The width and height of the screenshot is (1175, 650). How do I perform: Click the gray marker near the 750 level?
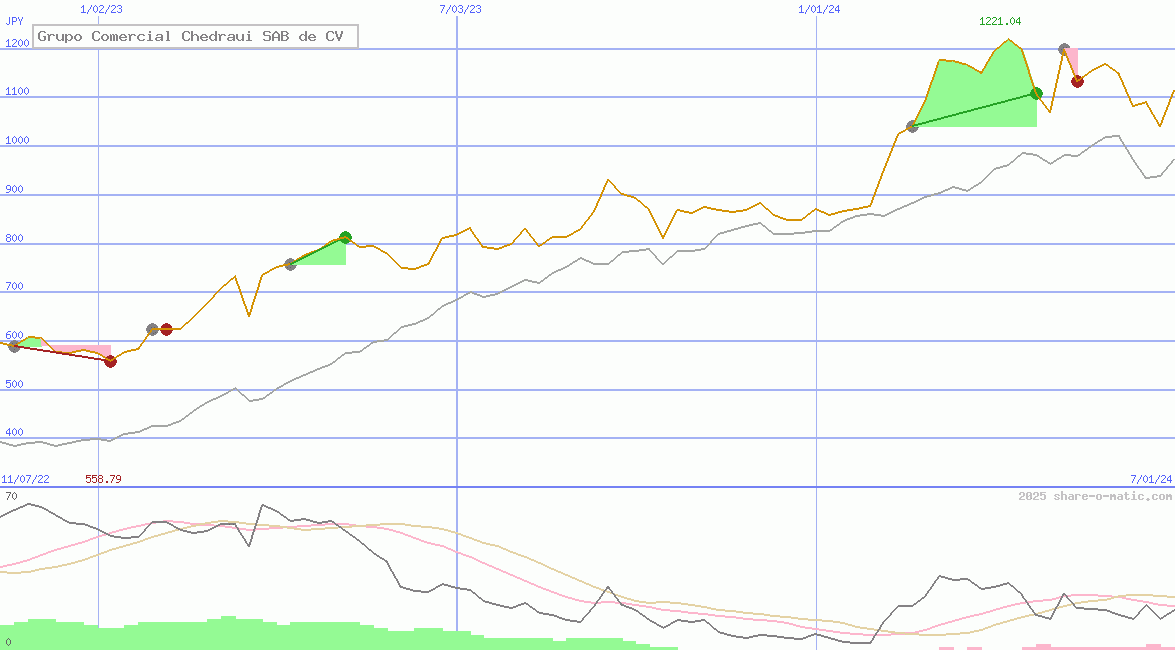point(290,264)
